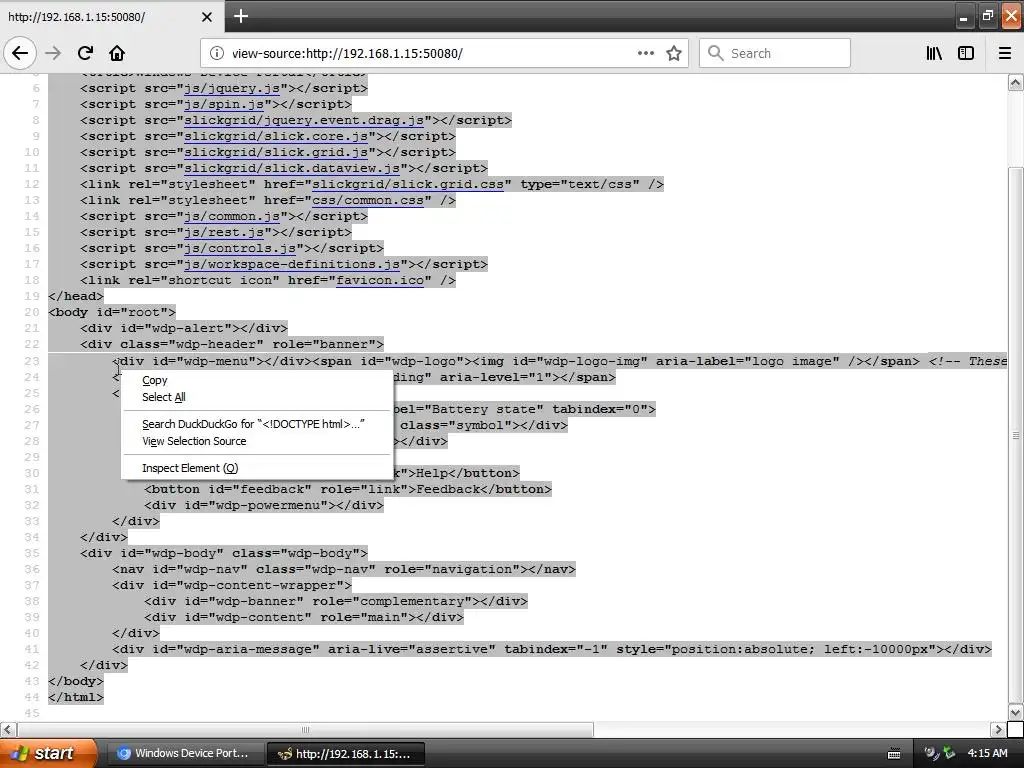Click the </head> closing tag text

[x=76, y=296]
